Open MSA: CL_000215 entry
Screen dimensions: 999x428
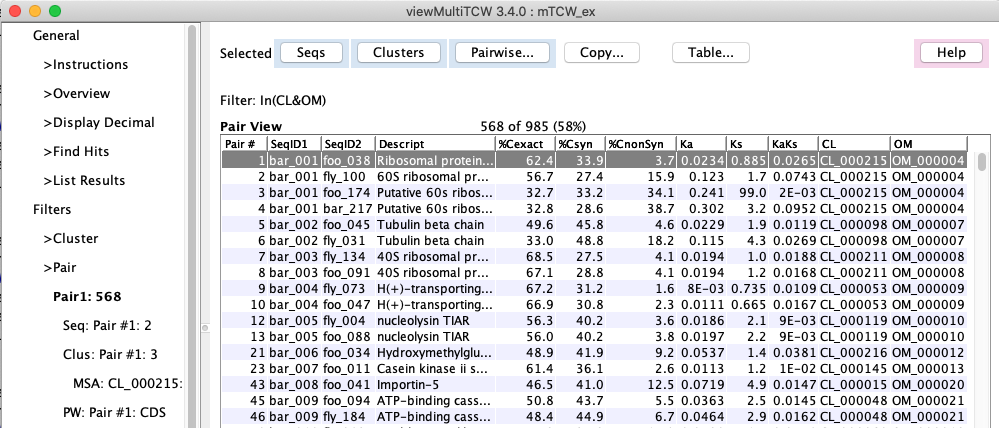point(126,383)
